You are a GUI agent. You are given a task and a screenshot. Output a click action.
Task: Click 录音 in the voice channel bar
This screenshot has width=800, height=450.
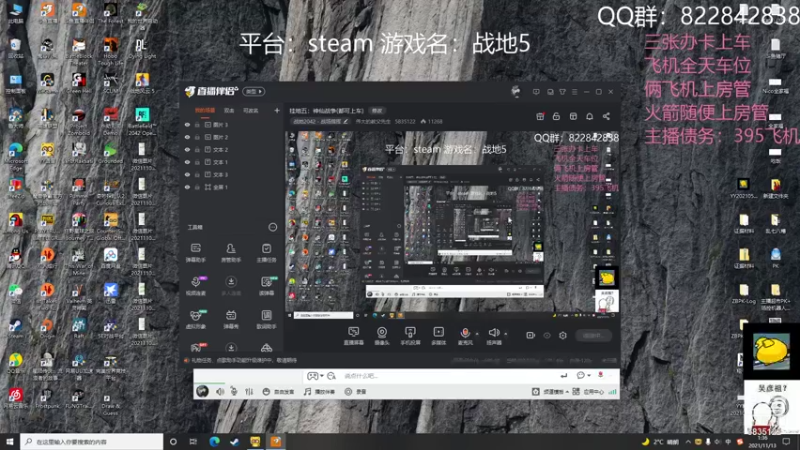(356, 391)
